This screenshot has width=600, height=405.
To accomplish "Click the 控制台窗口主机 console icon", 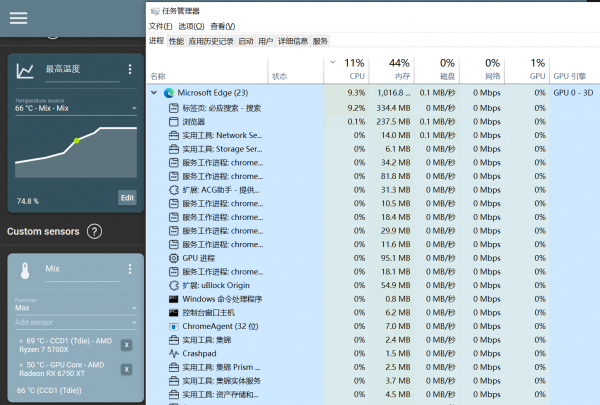I will coord(174,313).
